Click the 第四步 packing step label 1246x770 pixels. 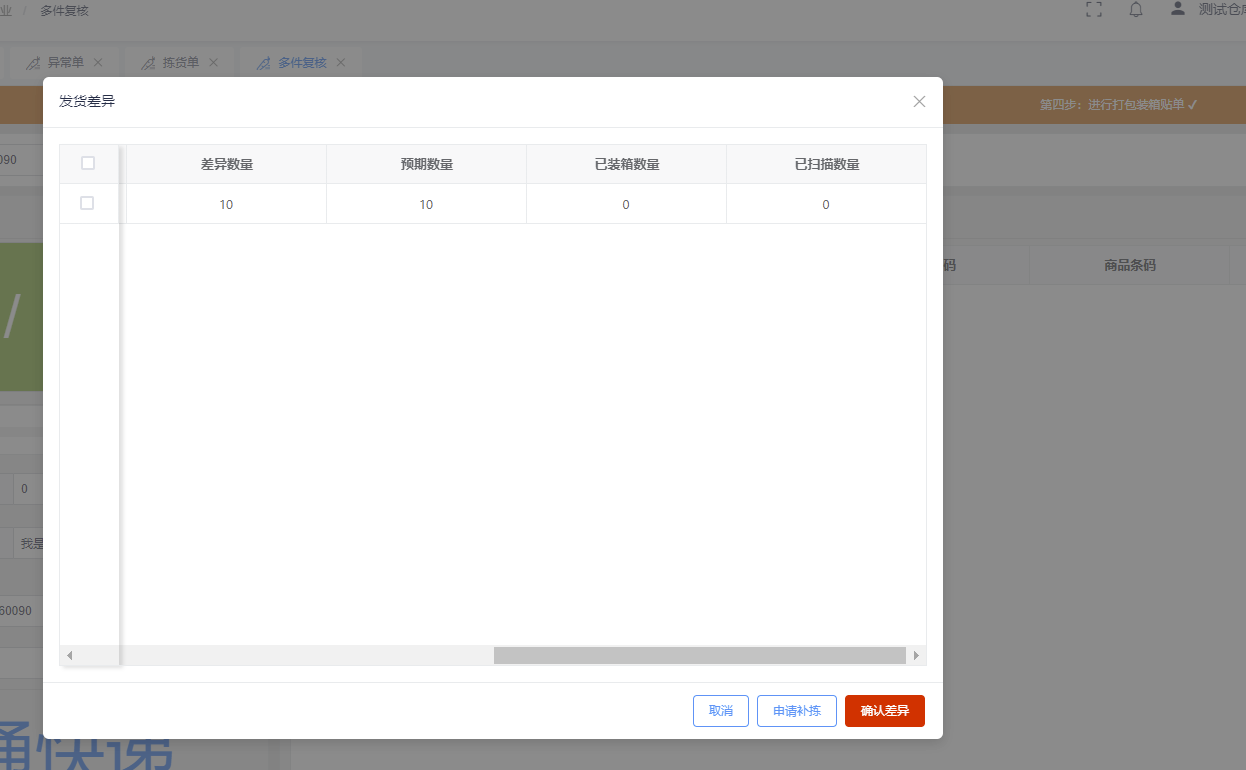(x=1119, y=104)
